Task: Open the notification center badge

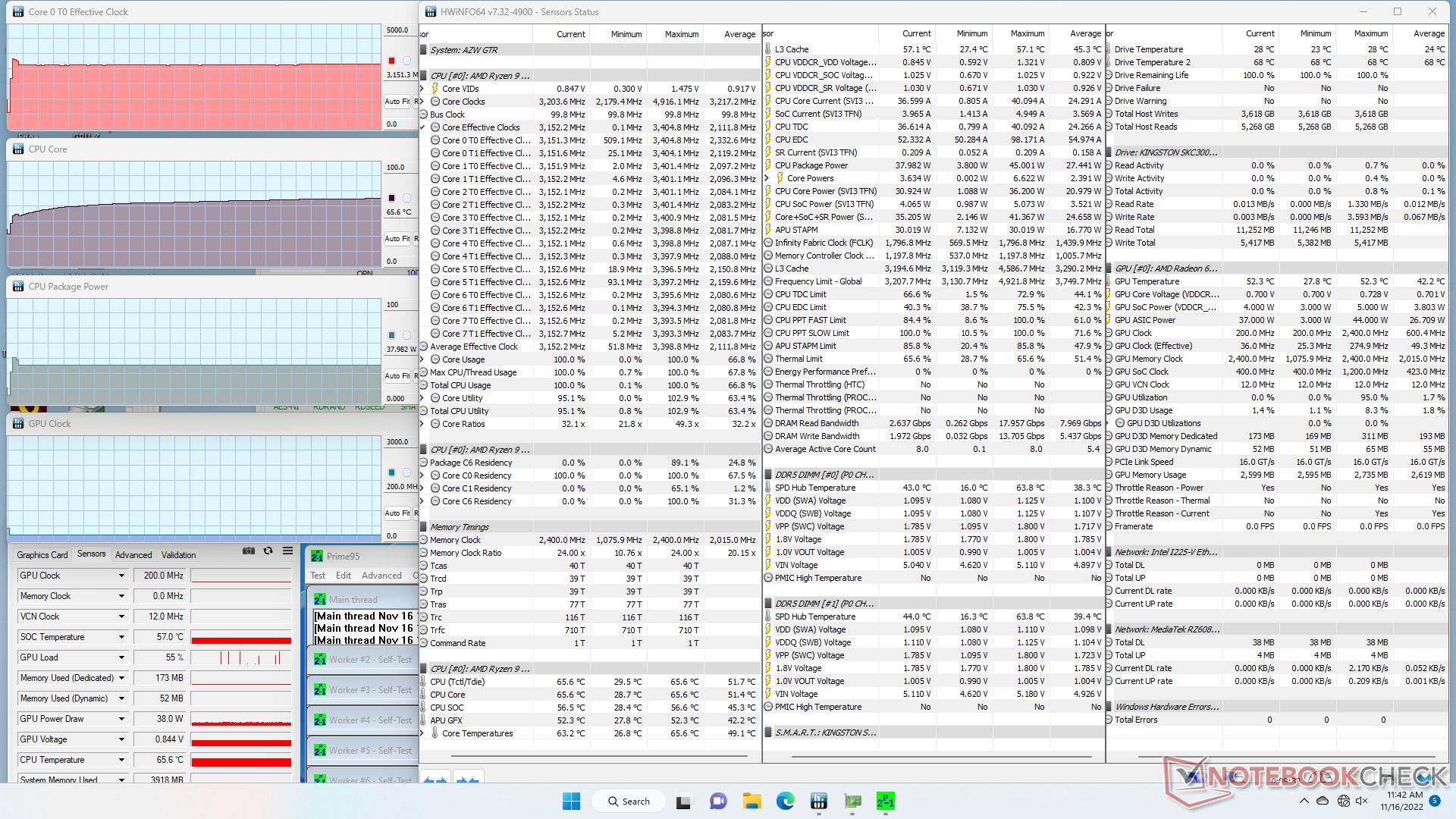Action: click(1434, 800)
